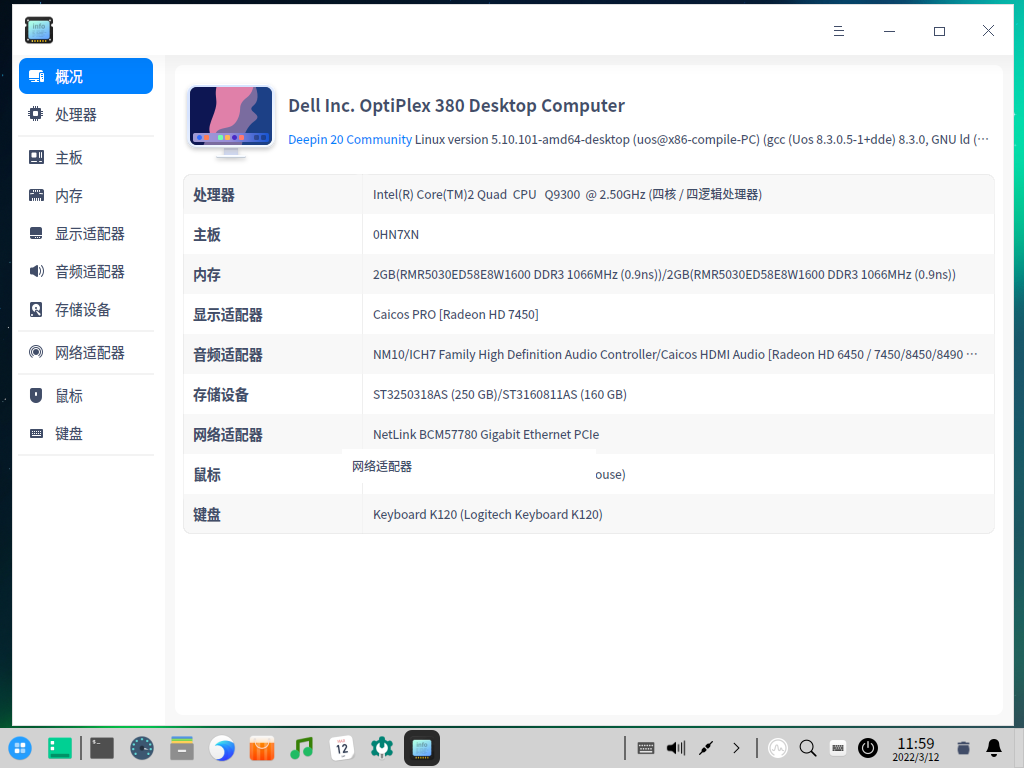1024x768 pixels.
Task: Open 主板 motherboard section in sidebar
Action: (86, 157)
